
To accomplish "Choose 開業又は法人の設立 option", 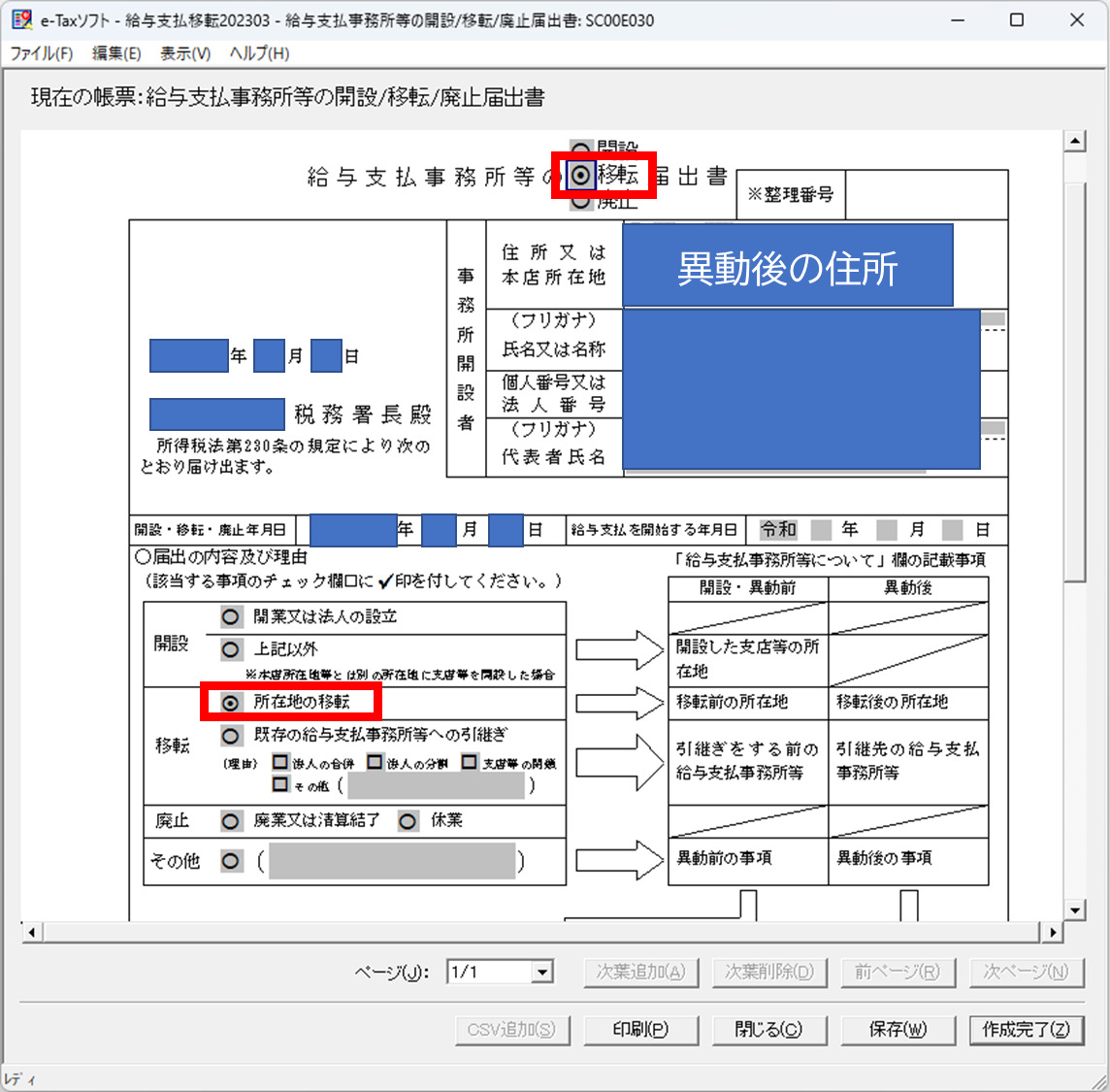I will (x=230, y=616).
